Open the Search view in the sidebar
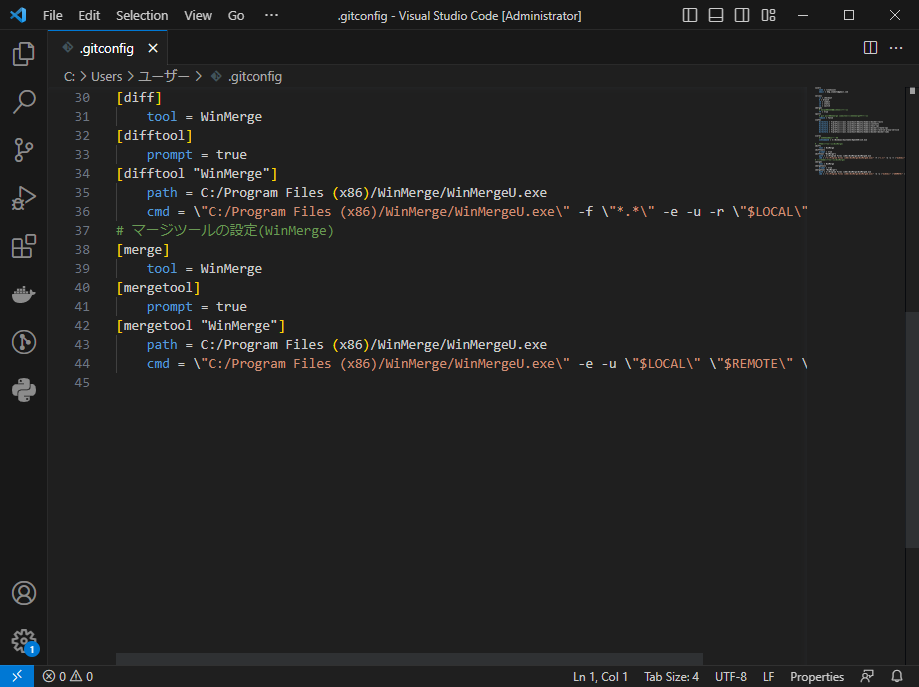Viewport: 919px width, 687px height. (24, 101)
